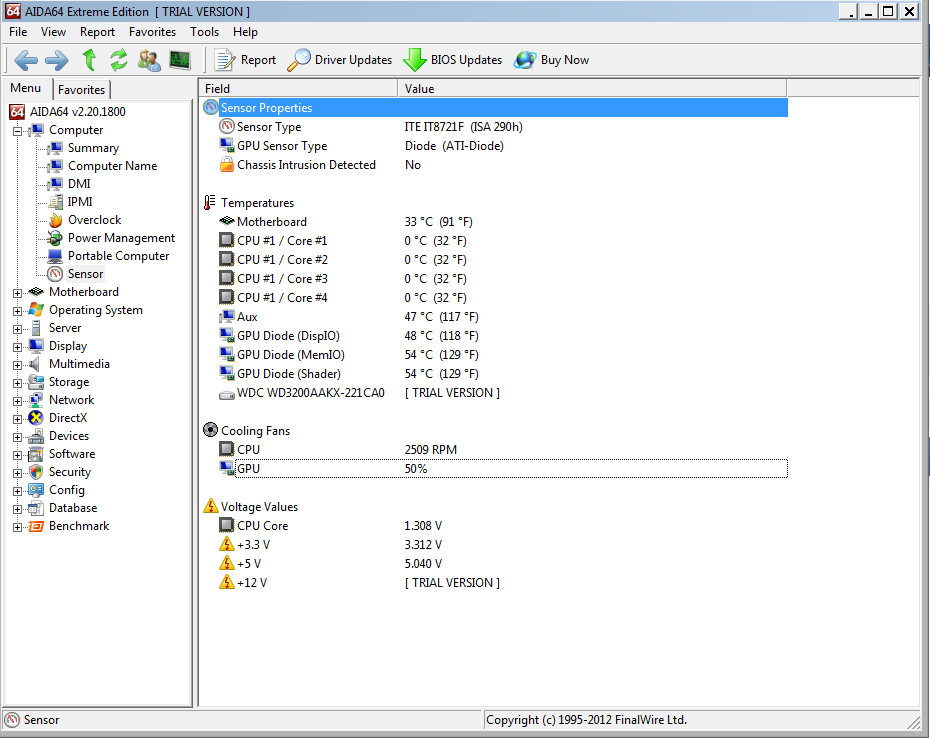Screen dimensions: 930x738
Task: Open the View menu
Action: 53,32
